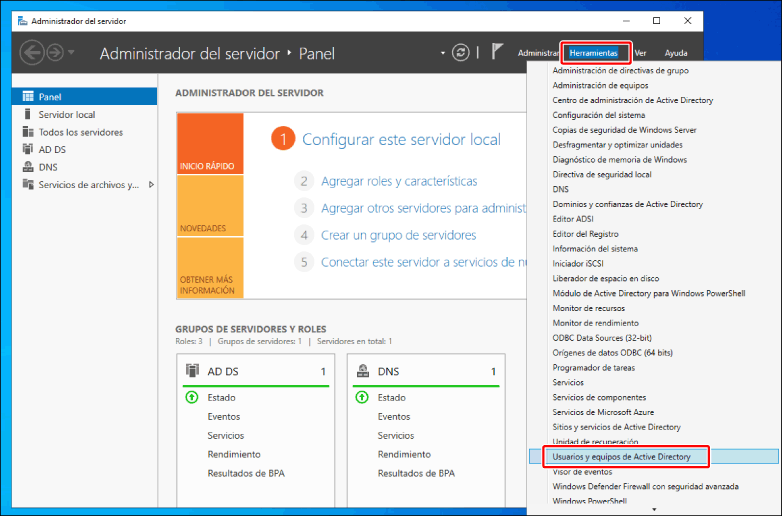Viewport: 782px width, 516px height.
Task: Click green status icon in AD DS tile
Action: 192,397
